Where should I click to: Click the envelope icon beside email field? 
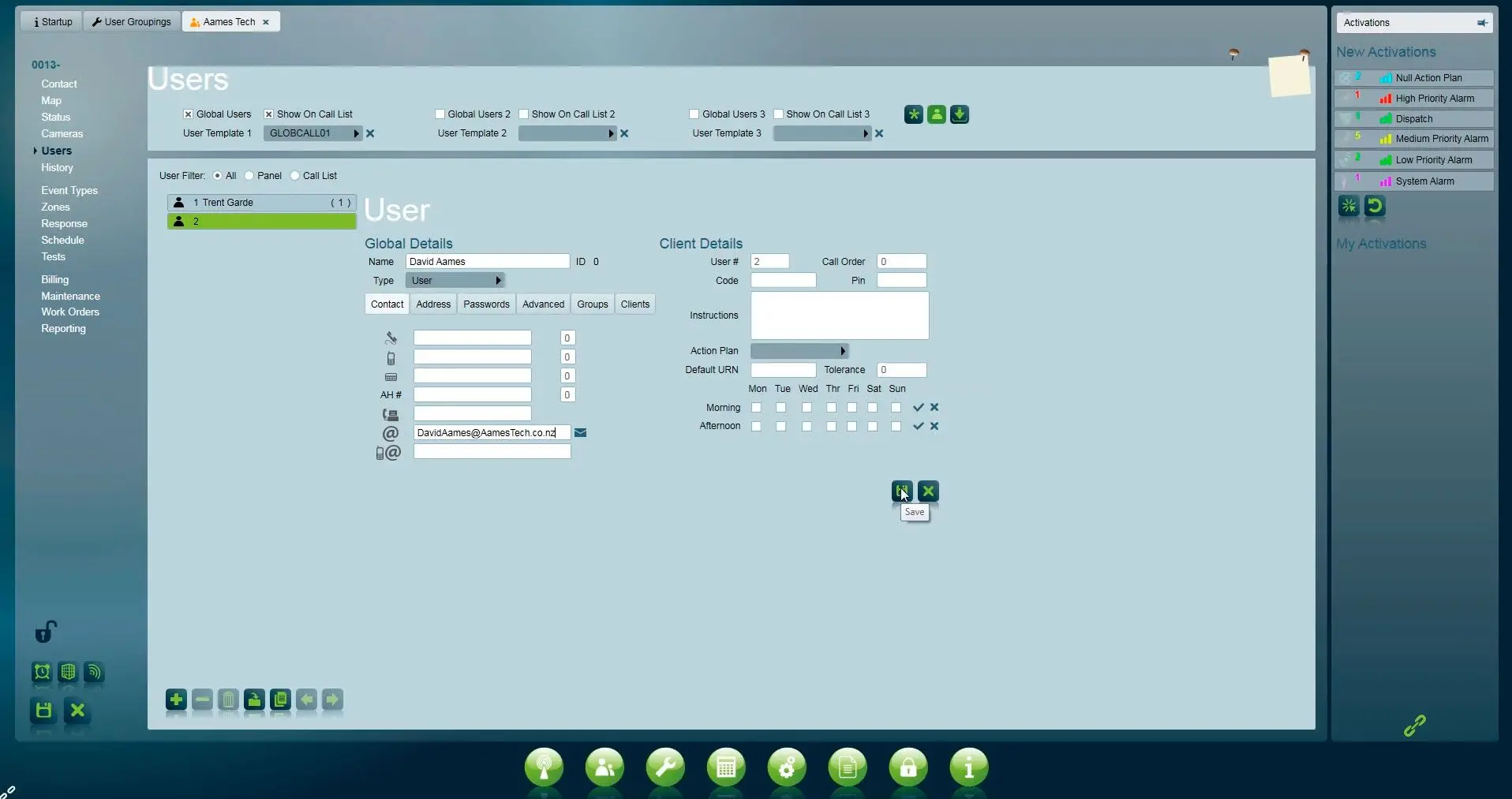(x=580, y=433)
